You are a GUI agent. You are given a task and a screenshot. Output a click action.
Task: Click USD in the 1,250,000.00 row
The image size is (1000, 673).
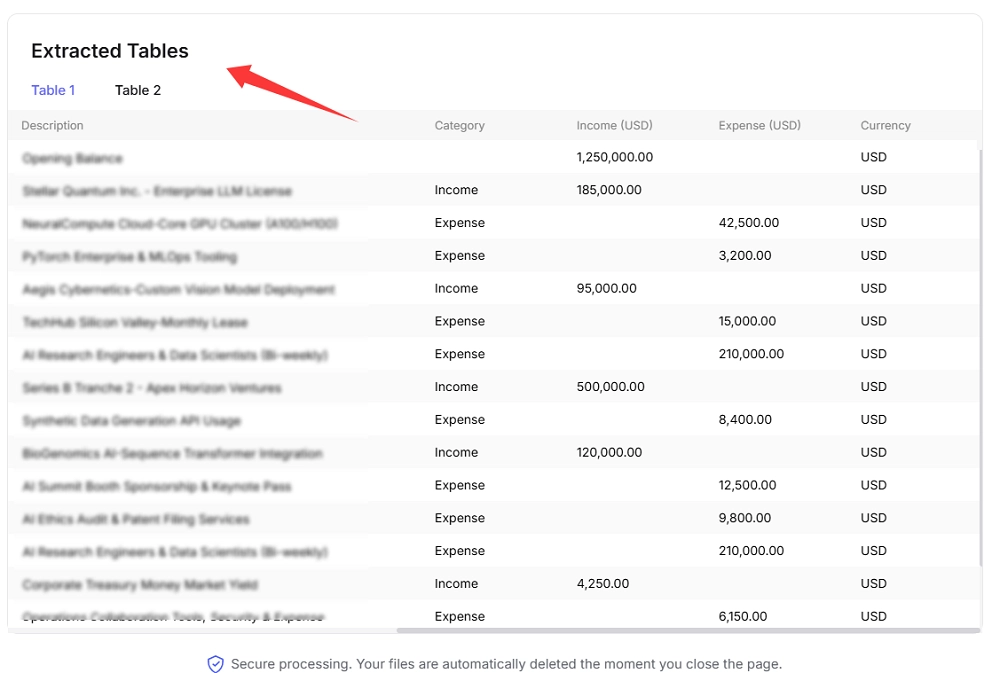coord(873,157)
